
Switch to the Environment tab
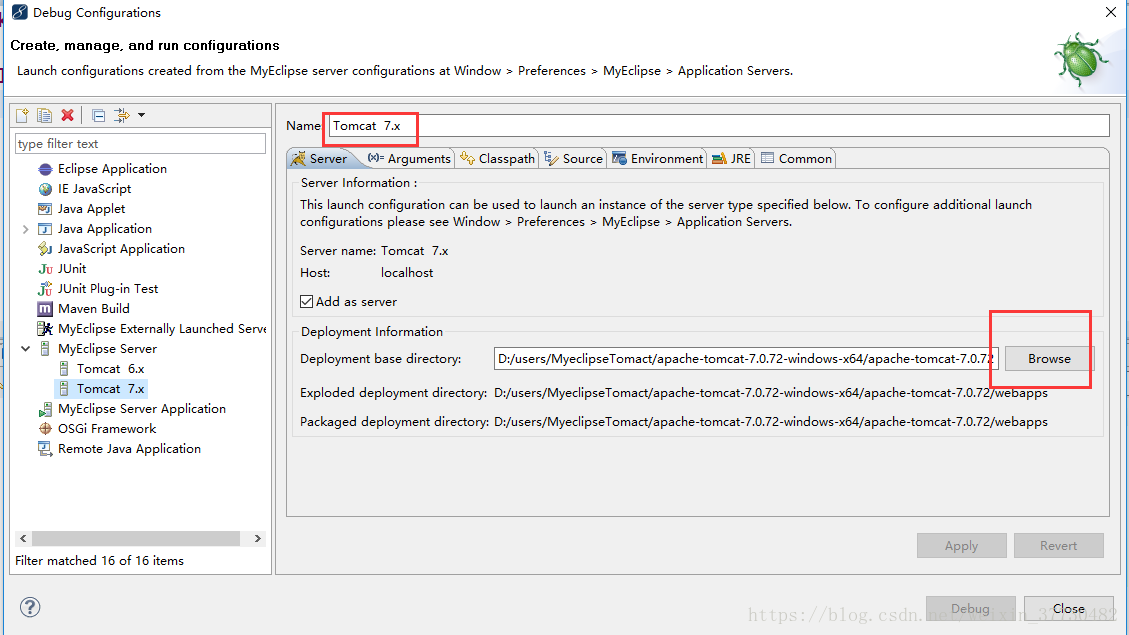point(657,158)
